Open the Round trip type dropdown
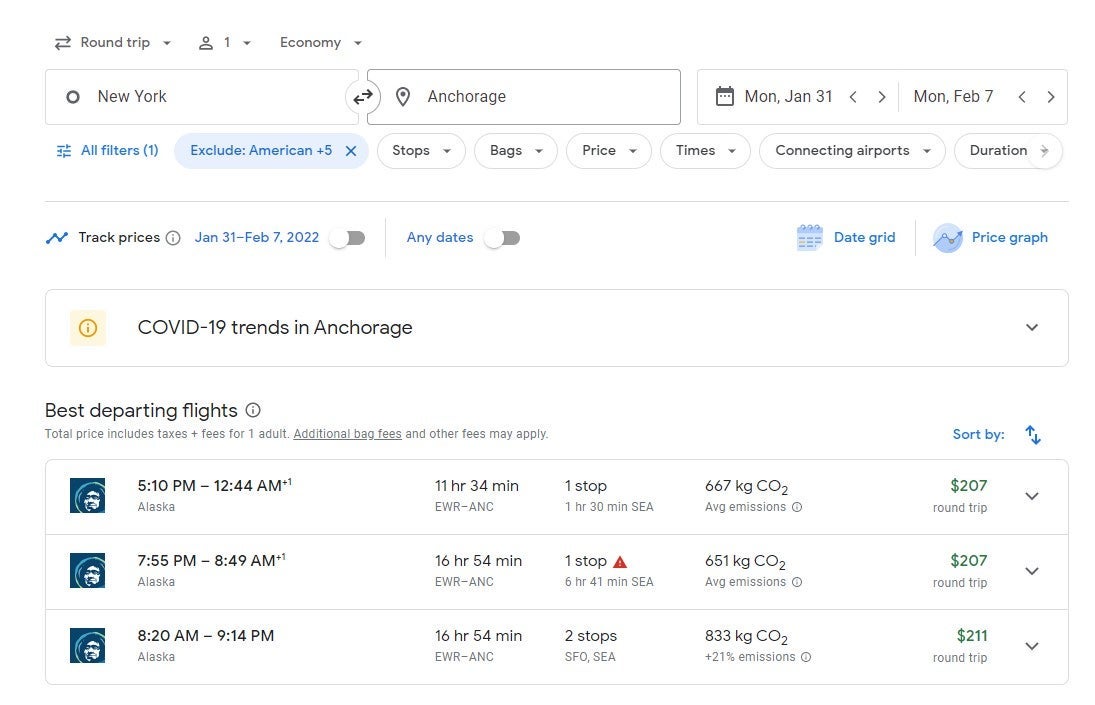Image resolution: width=1095 pixels, height=705 pixels. click(112, 43)
